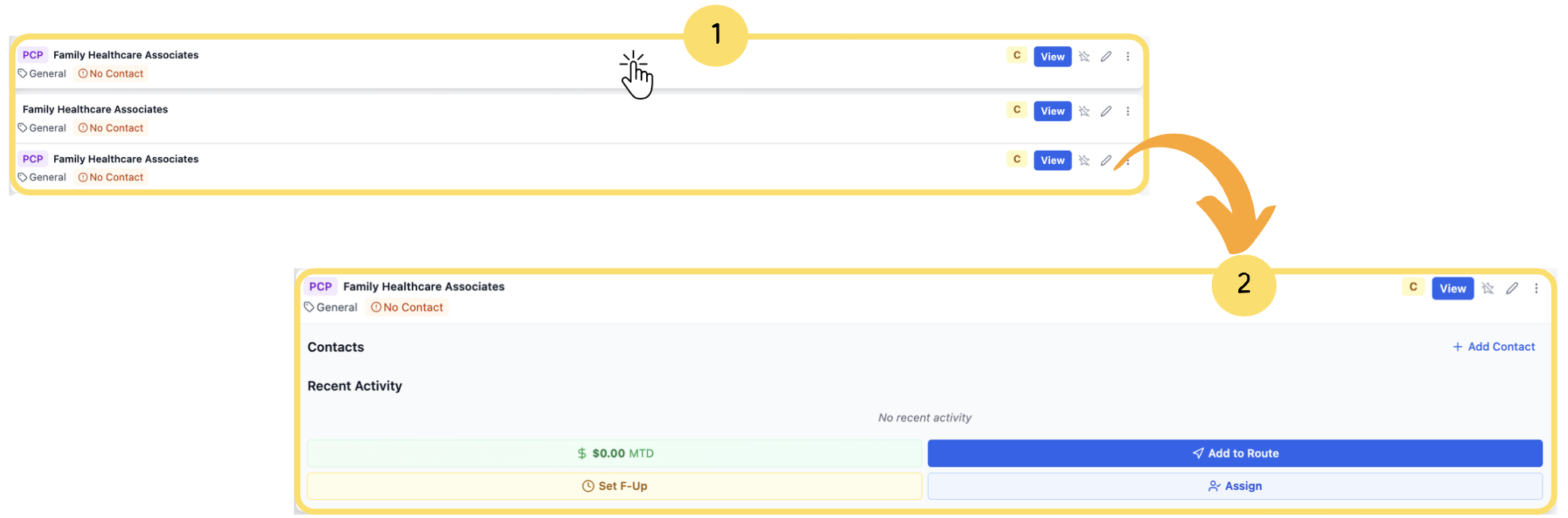Click the Assign button
1568x518 pixels.
(x=1234, y=486)
